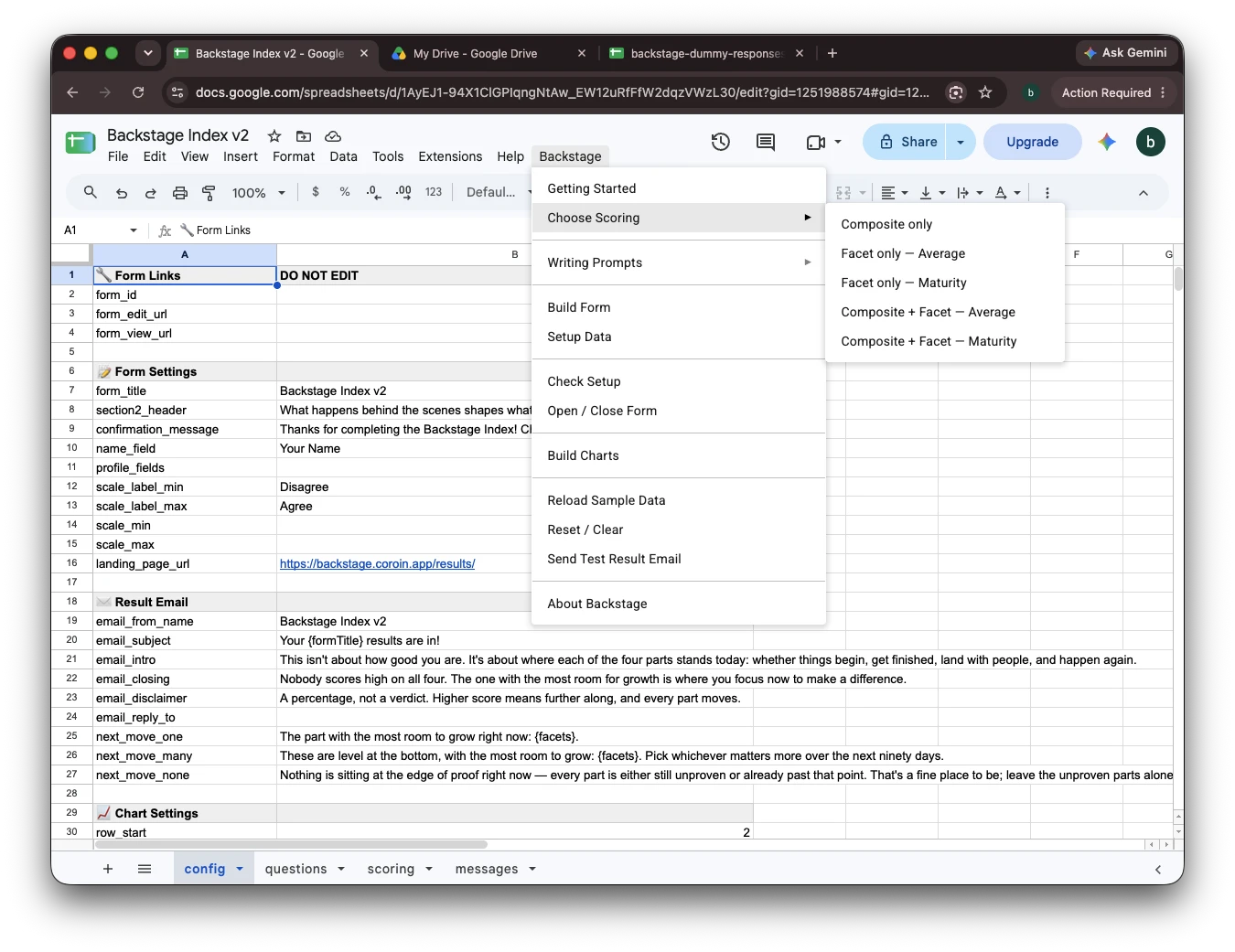The image size is (1235, 952).
Task: Switch to the scoring sheet tab
Action: point(391,869)
